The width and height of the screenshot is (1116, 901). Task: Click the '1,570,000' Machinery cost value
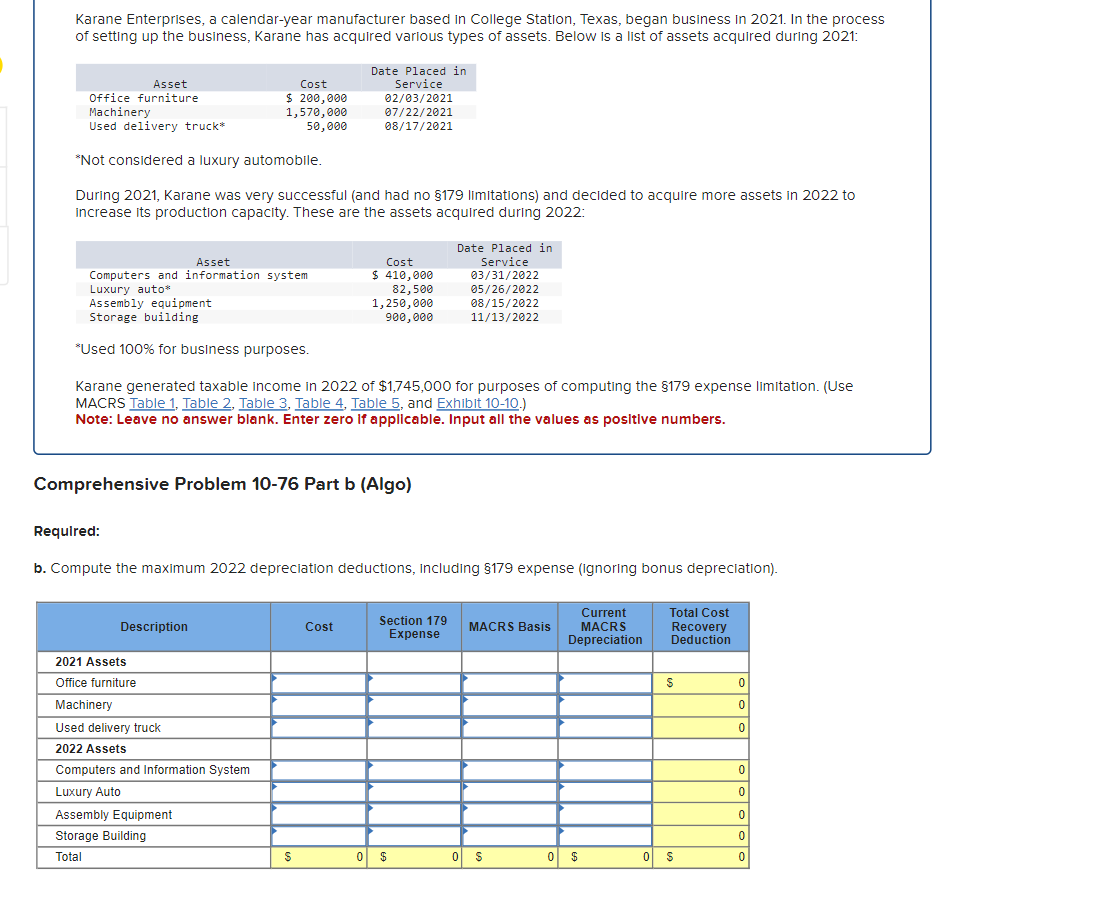point(317,112)
